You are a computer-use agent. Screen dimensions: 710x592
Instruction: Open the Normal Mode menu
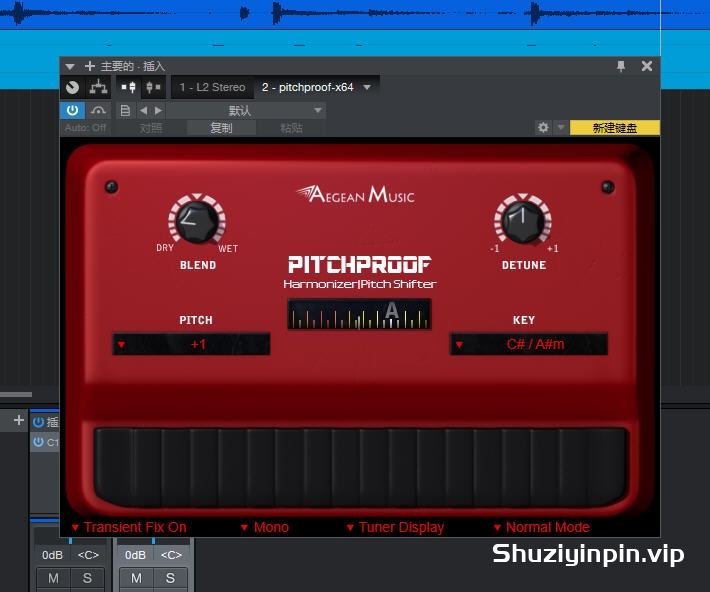(542, 527)
